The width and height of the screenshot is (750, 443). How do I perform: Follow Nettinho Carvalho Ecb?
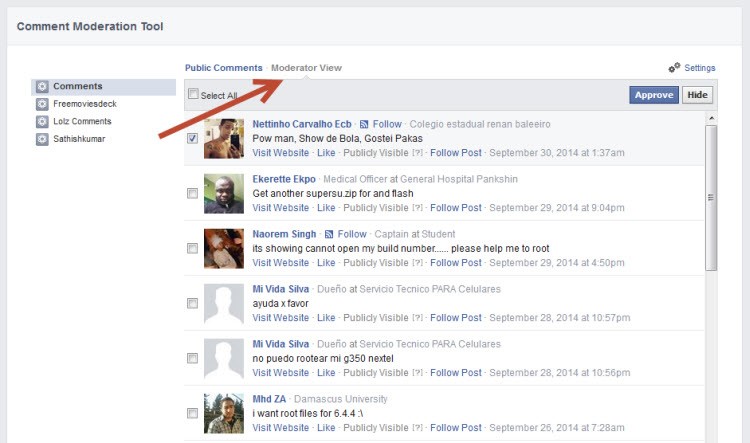387,124
